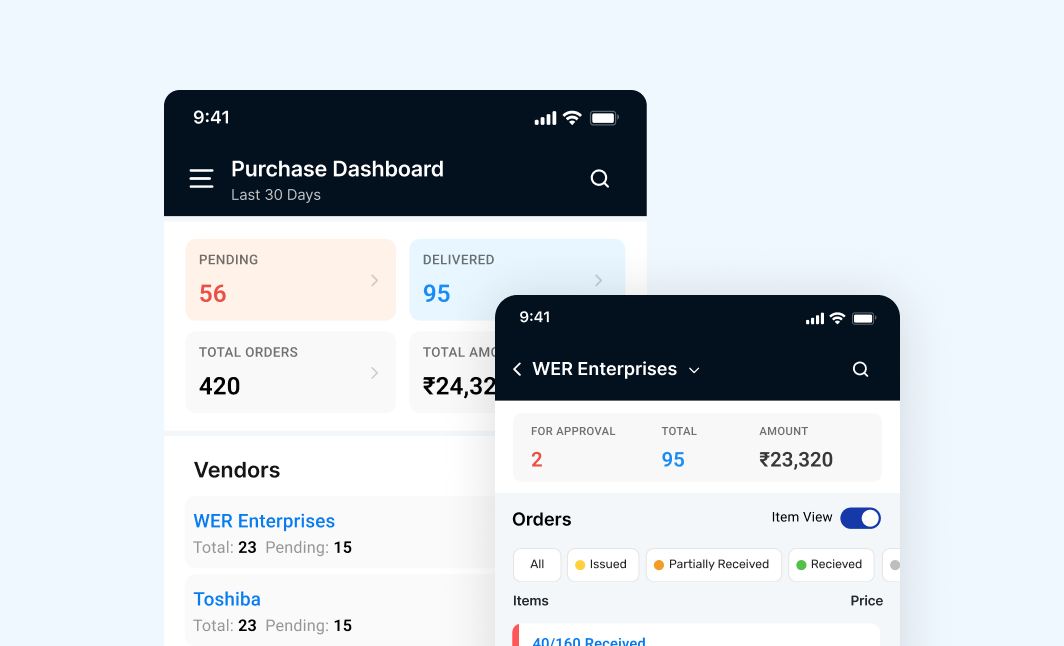Click the Price column header

867,601
